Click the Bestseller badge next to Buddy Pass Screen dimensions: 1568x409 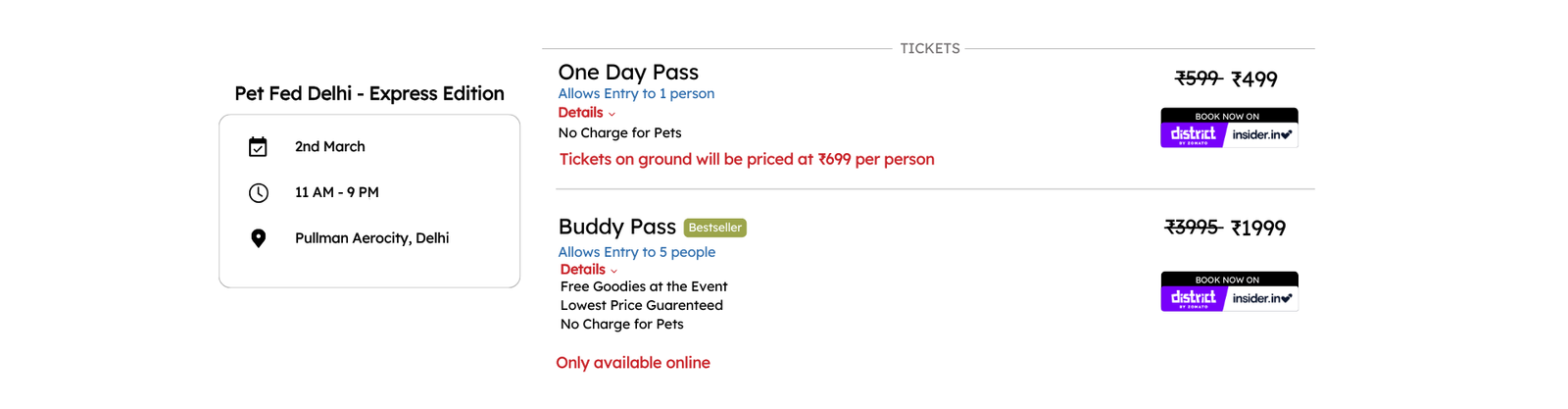[715, 228]
